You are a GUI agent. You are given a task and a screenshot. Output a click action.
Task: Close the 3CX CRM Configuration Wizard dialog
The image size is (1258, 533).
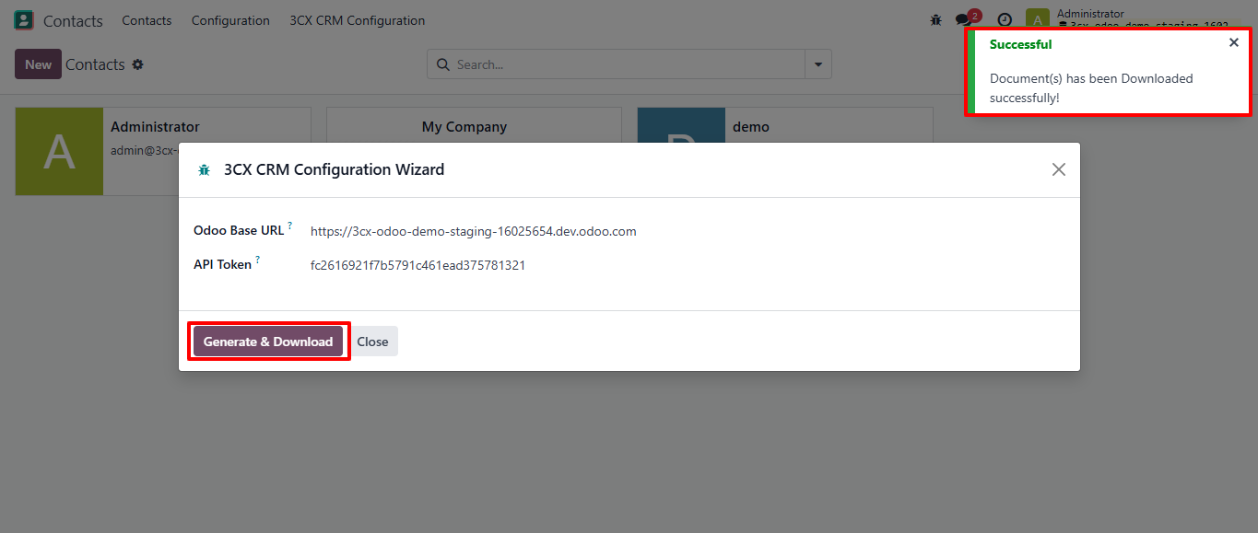(x=1058, y=170)
